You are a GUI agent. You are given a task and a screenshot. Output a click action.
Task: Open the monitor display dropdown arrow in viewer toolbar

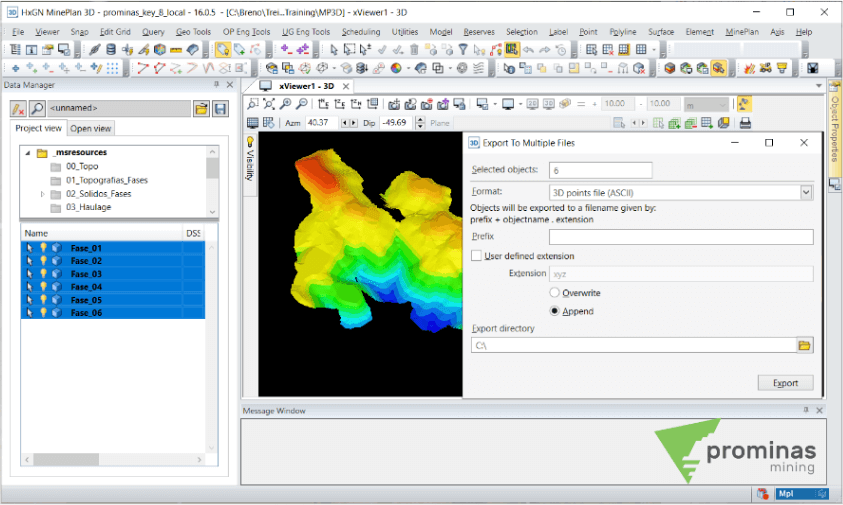pos(520,104)
